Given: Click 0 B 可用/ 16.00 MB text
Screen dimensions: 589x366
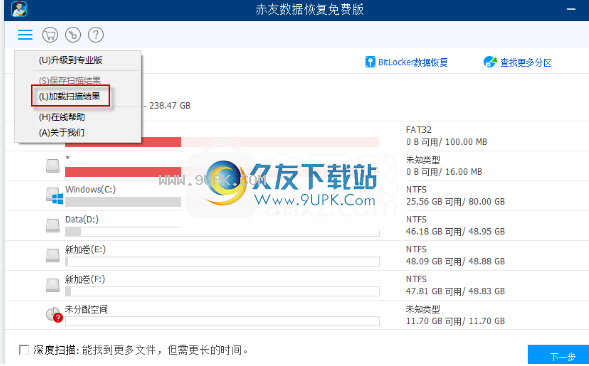Looking at the screenshot, I should (x=444, y=172).
